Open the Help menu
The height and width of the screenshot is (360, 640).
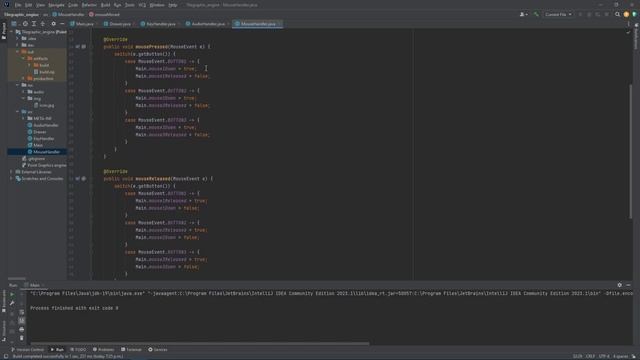[x=173, y=5]
